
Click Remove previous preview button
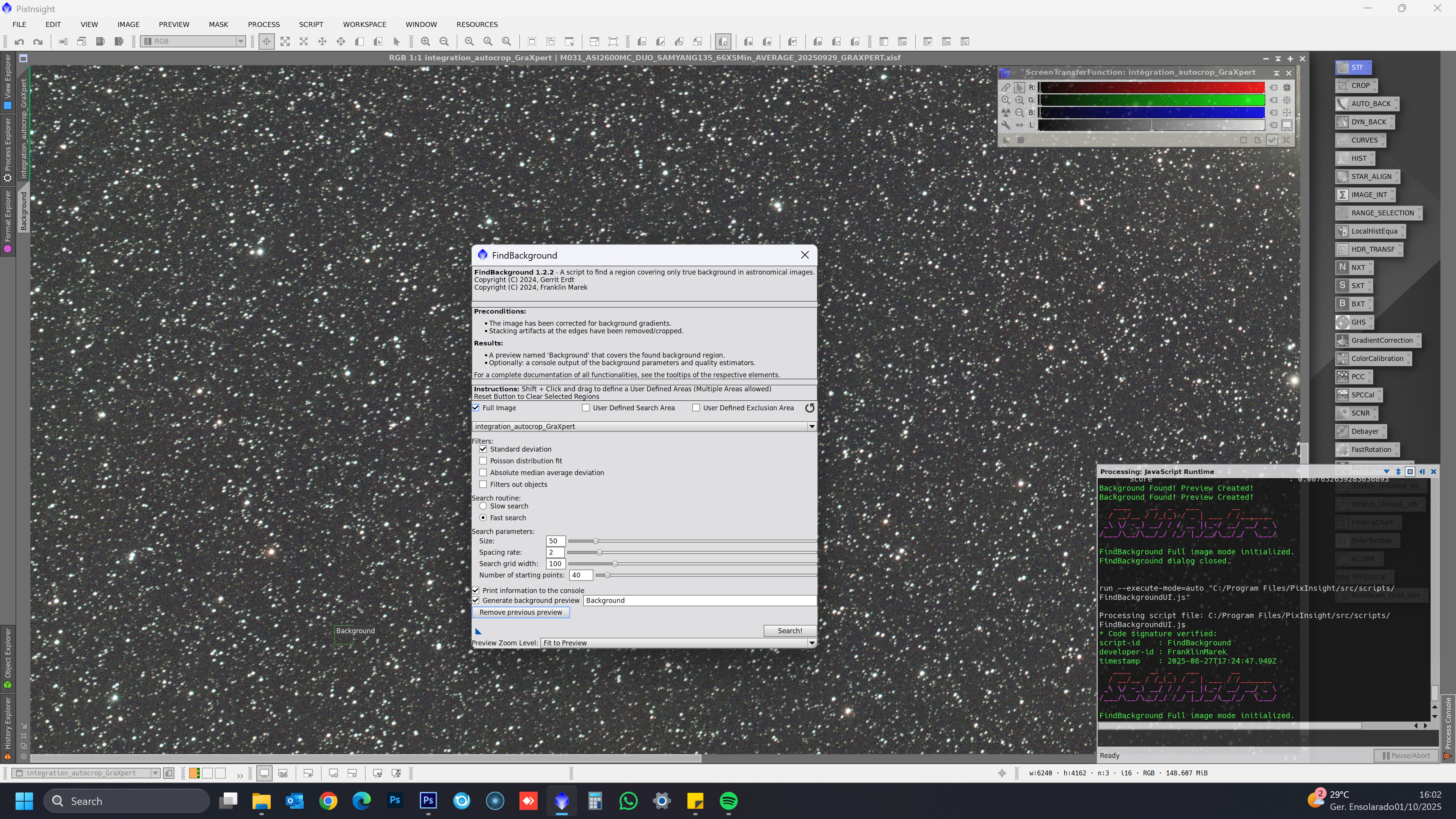(x=521, y=613)
